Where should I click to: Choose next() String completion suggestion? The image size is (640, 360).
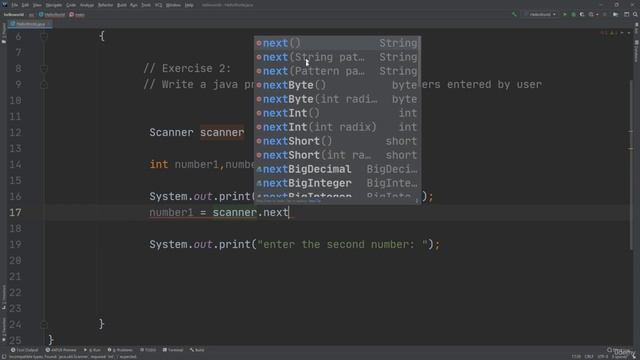click(337, 43)
